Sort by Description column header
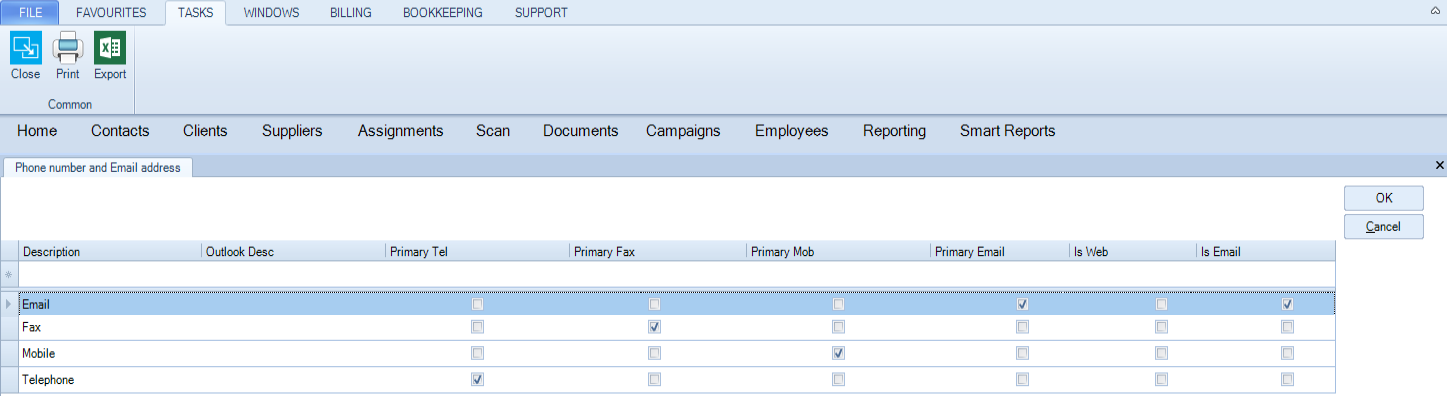1447x396 pixels. coord(109,252)
